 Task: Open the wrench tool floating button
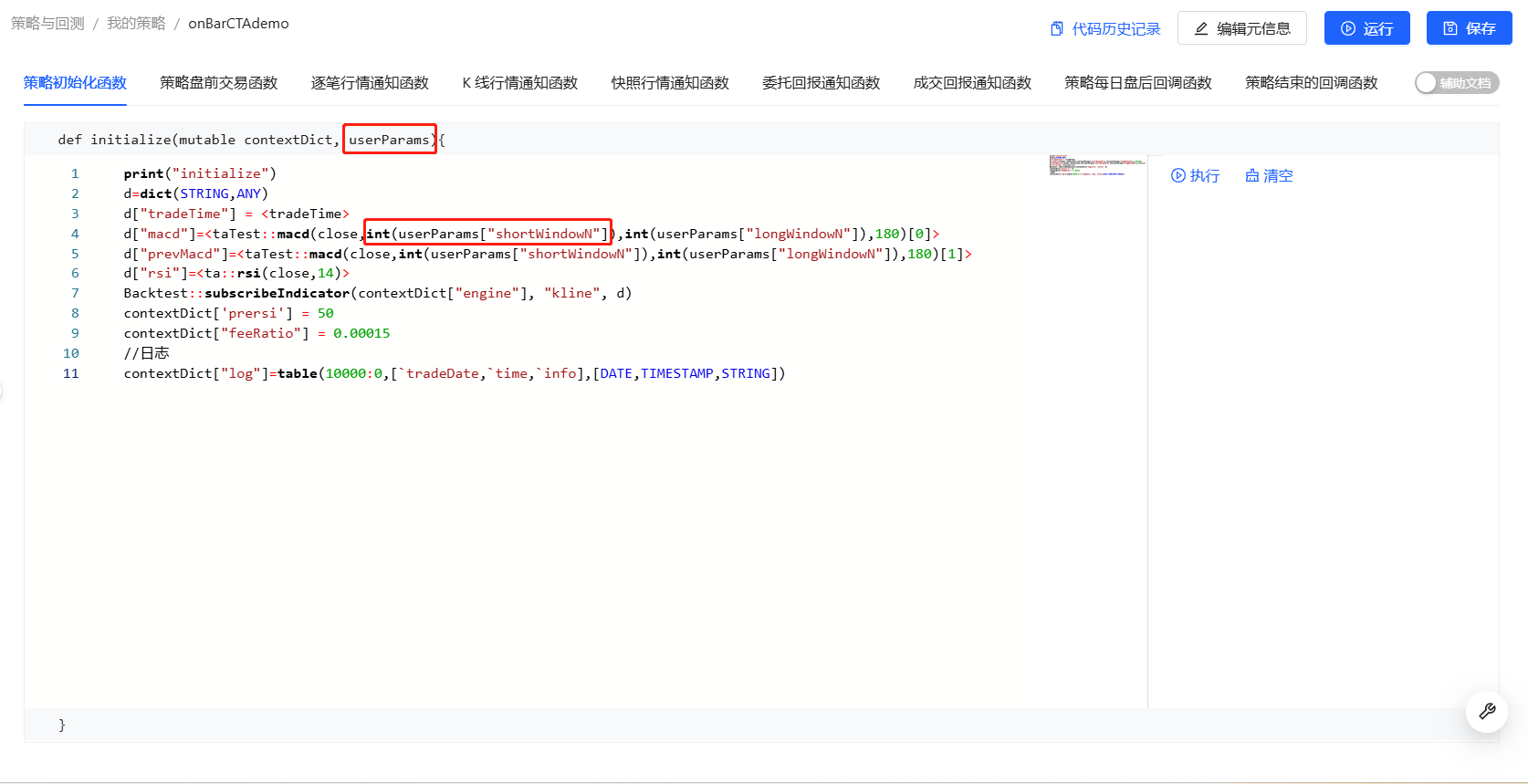pyautogui.click(x=1486, y=711)
